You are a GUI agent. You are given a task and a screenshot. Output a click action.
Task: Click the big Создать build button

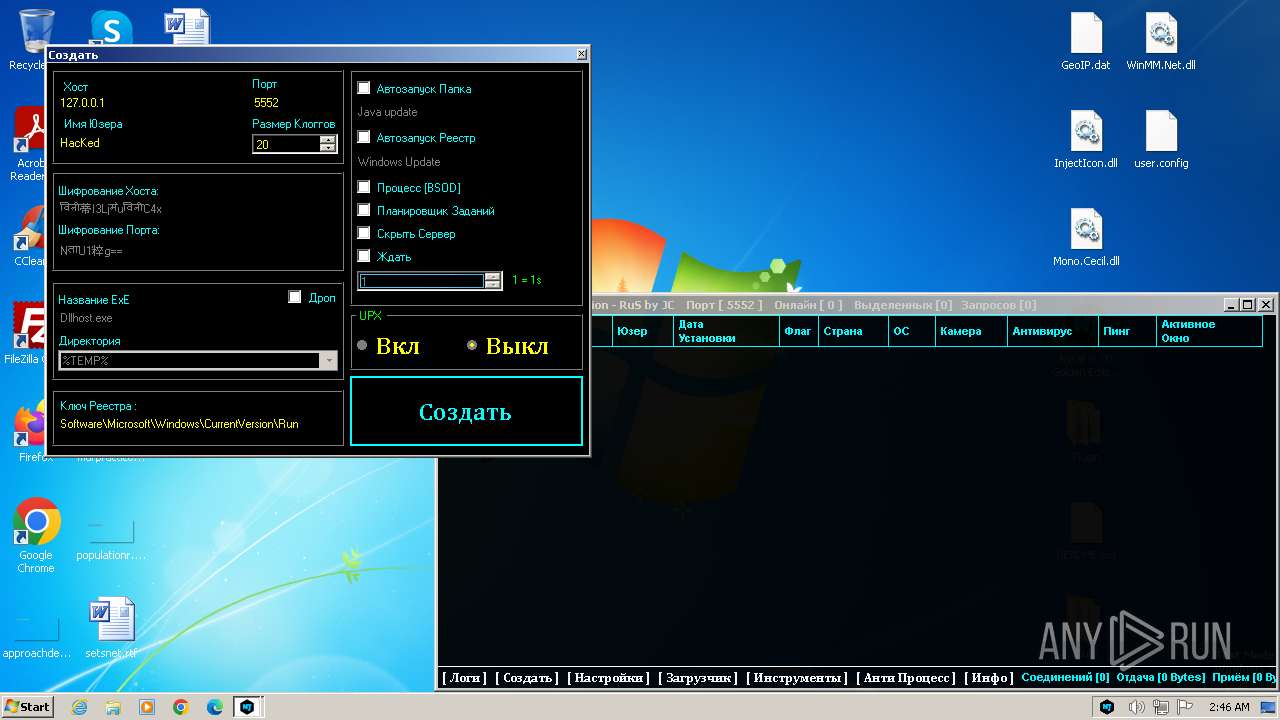(466, 411)
